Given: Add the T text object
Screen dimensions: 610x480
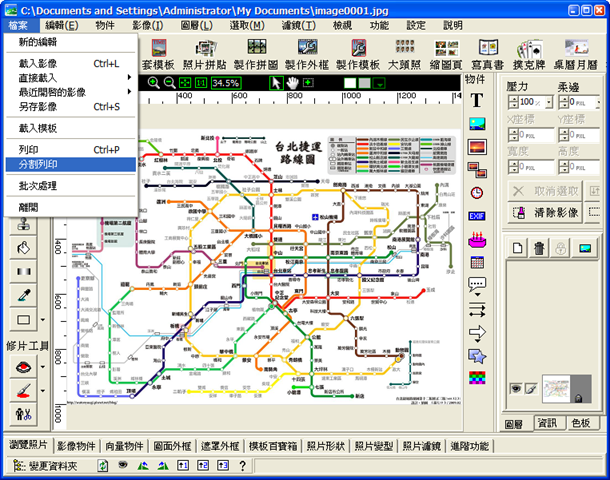Looking at the screenshot, I should point(477,100).
